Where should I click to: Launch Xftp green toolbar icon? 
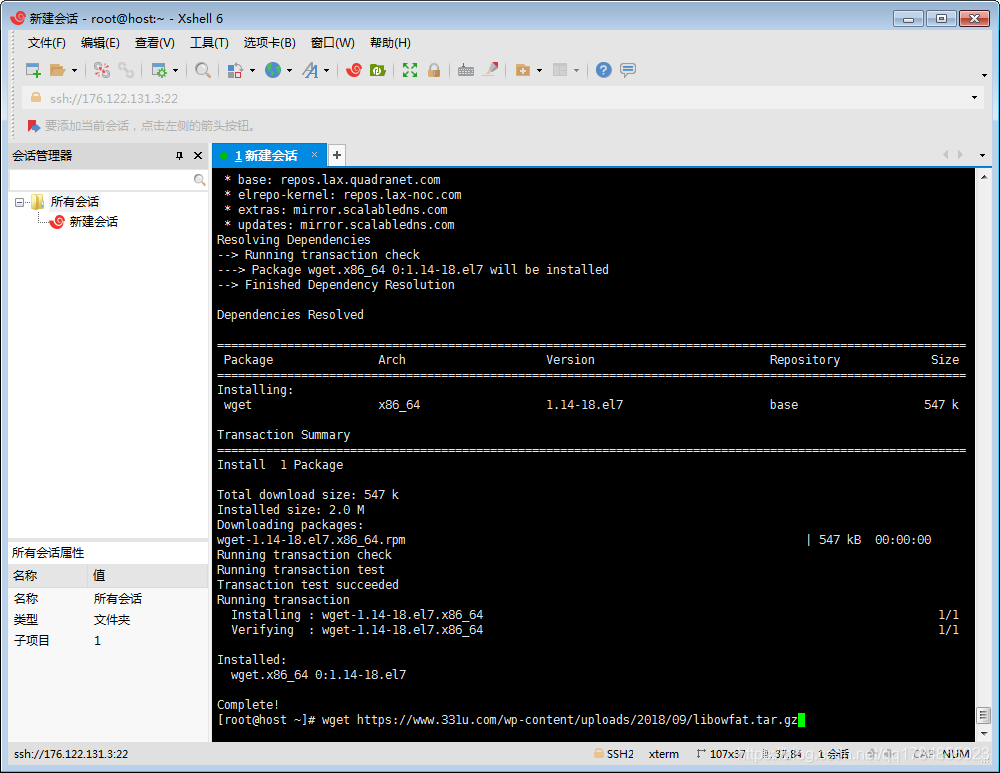pyautogui.click(x=378, y=70)
